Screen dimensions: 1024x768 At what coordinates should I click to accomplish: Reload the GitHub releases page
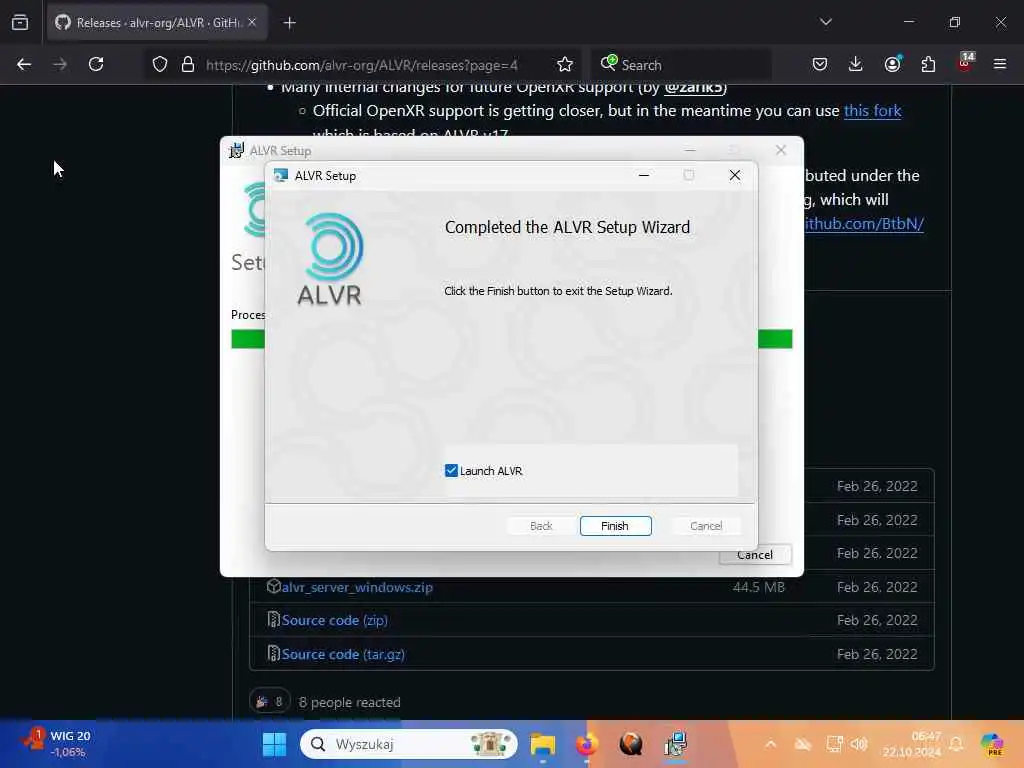(x=96, y=64)
